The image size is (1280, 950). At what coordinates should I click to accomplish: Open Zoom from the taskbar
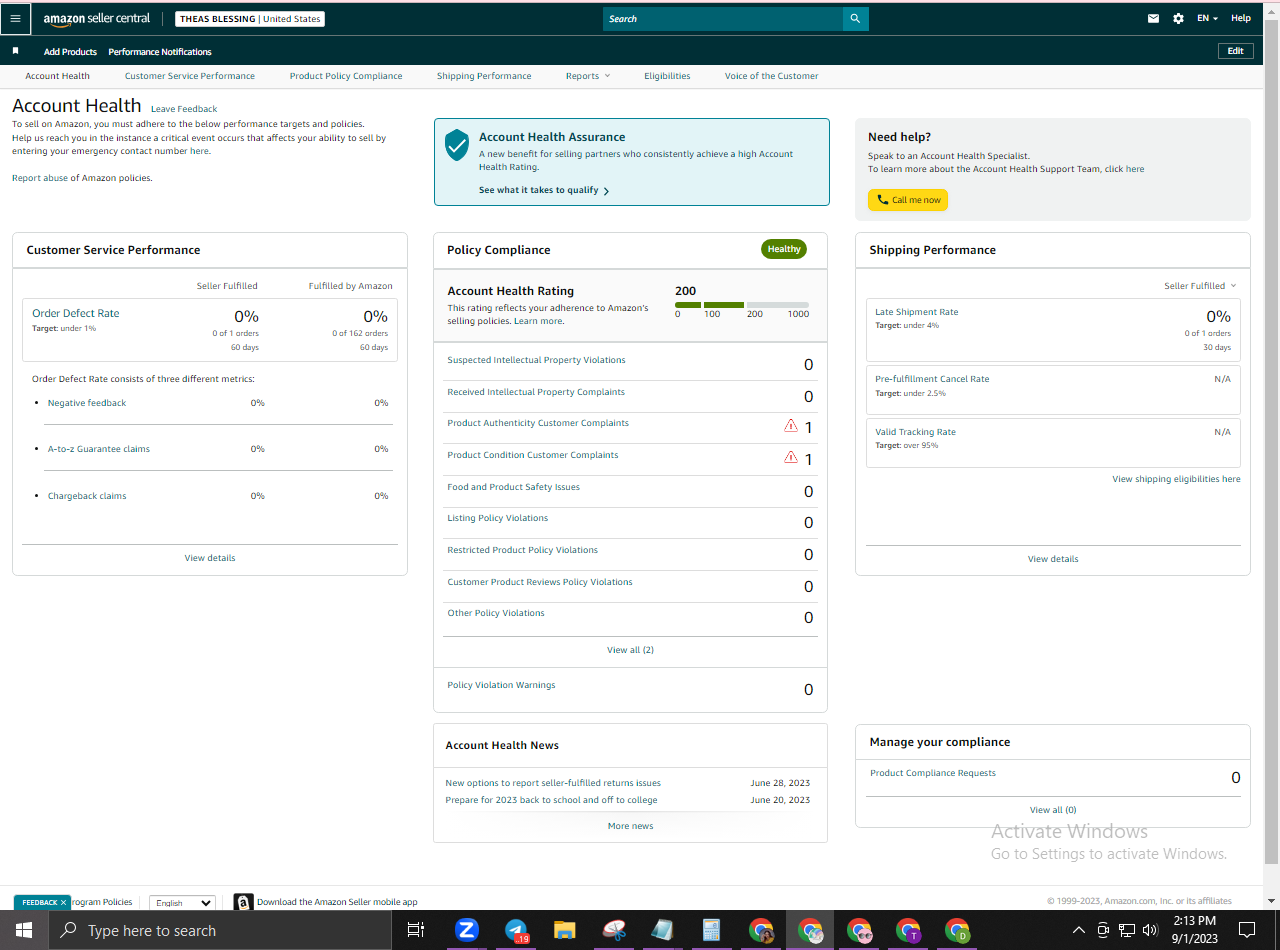coord(467,930)
